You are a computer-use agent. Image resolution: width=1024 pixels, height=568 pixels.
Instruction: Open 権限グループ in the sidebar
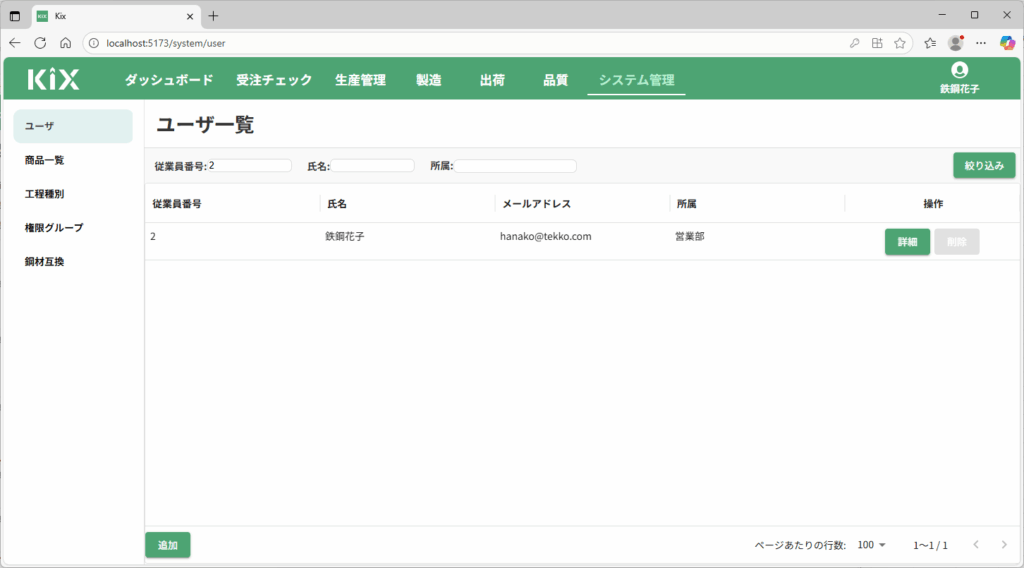(x=54, y=228)
